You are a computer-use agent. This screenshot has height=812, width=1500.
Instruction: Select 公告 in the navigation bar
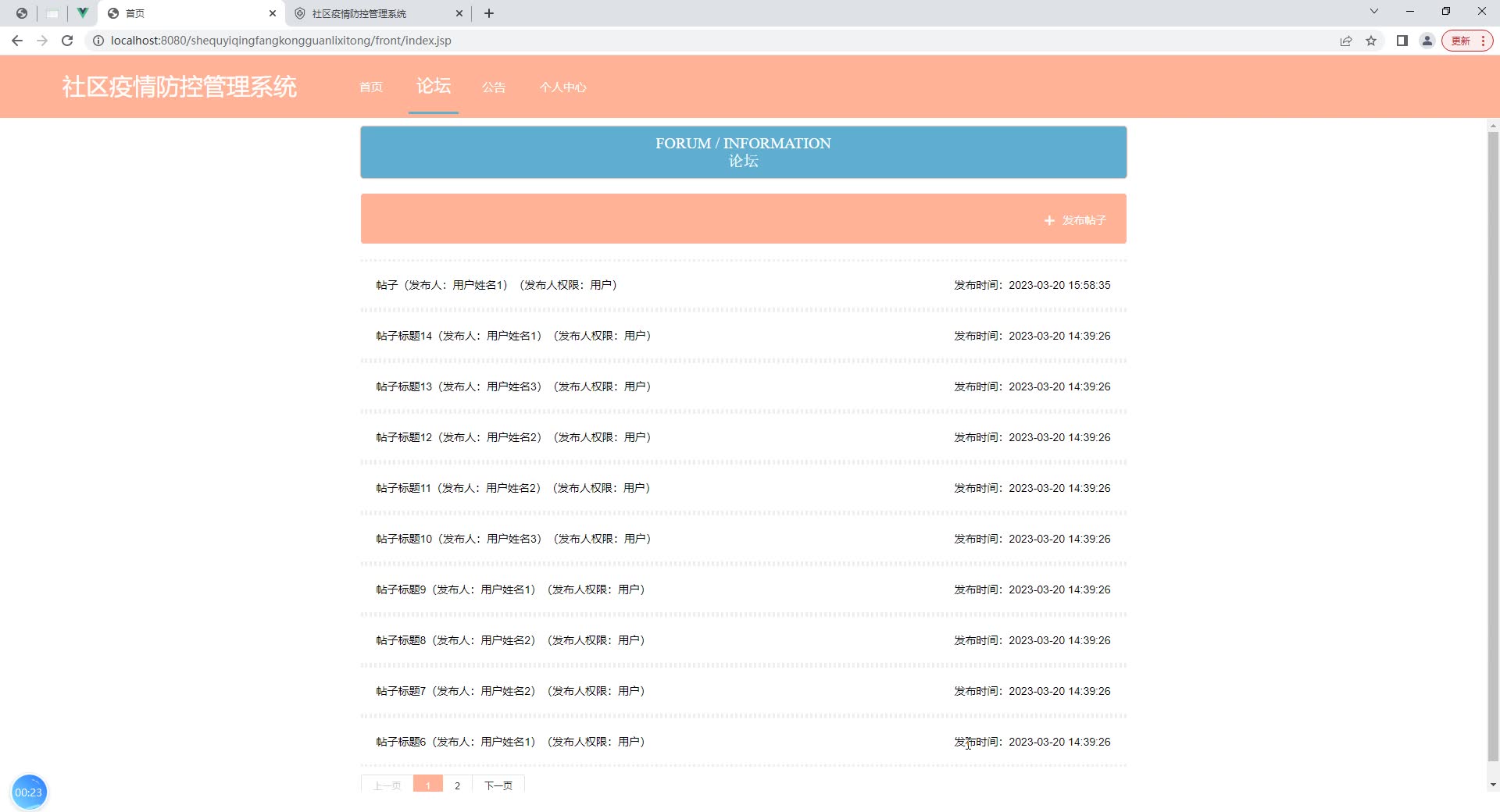pyautogui.click(x=494, y=87)
